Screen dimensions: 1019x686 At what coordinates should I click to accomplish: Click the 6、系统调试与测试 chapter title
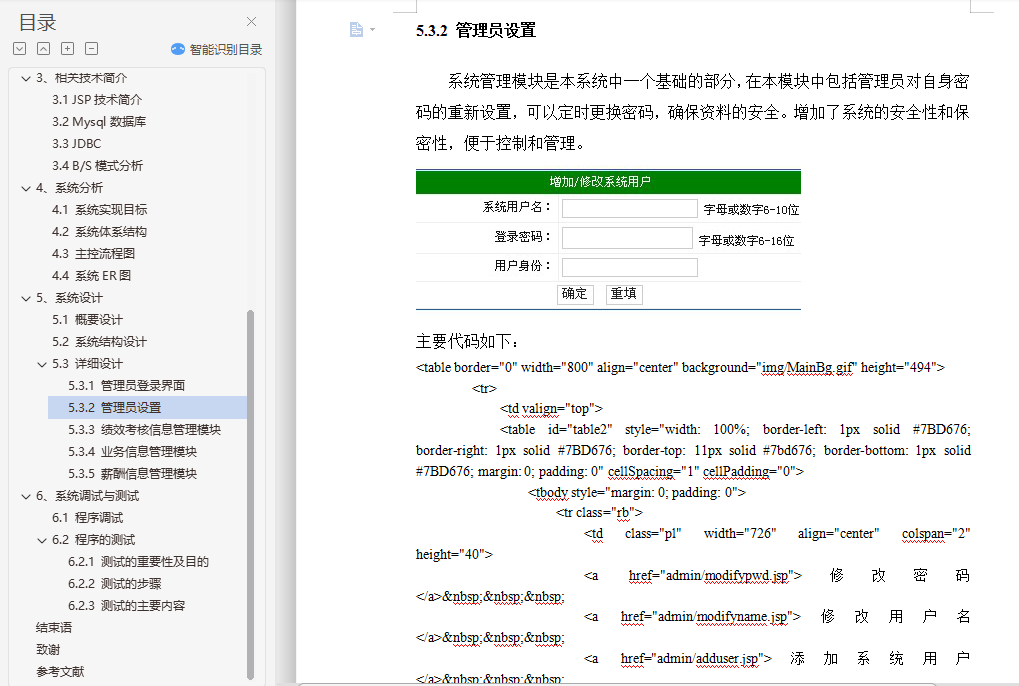point(87,496)
